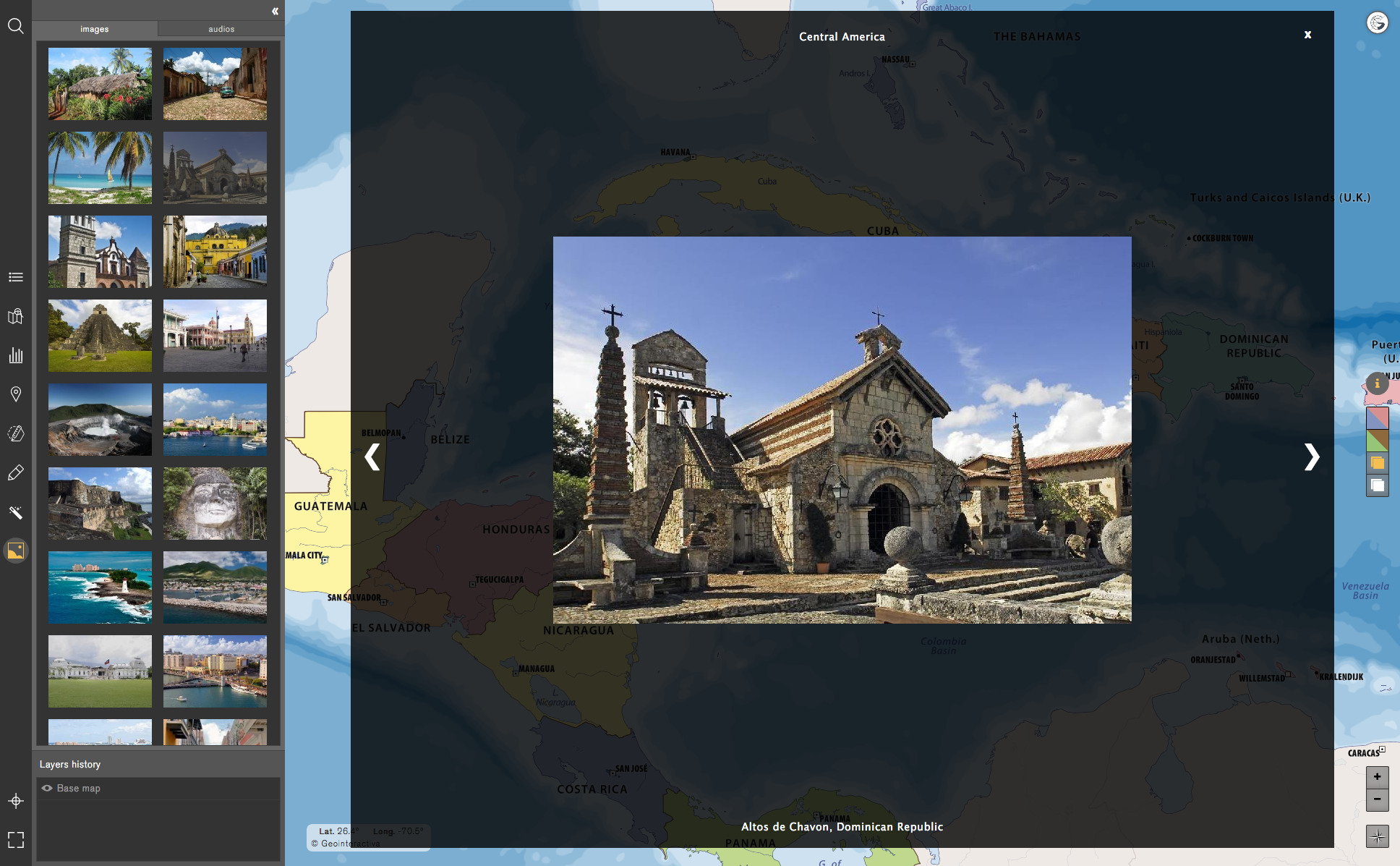The width and height of the screenshot is (1400, 866).
Task: Open bay with green hills thumbnail
Action: tap(215, 587)
